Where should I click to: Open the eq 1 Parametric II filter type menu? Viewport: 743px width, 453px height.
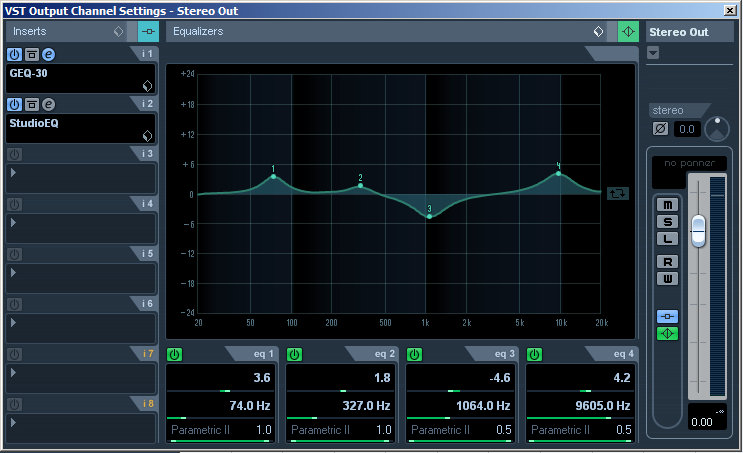[x=200, y=430]
